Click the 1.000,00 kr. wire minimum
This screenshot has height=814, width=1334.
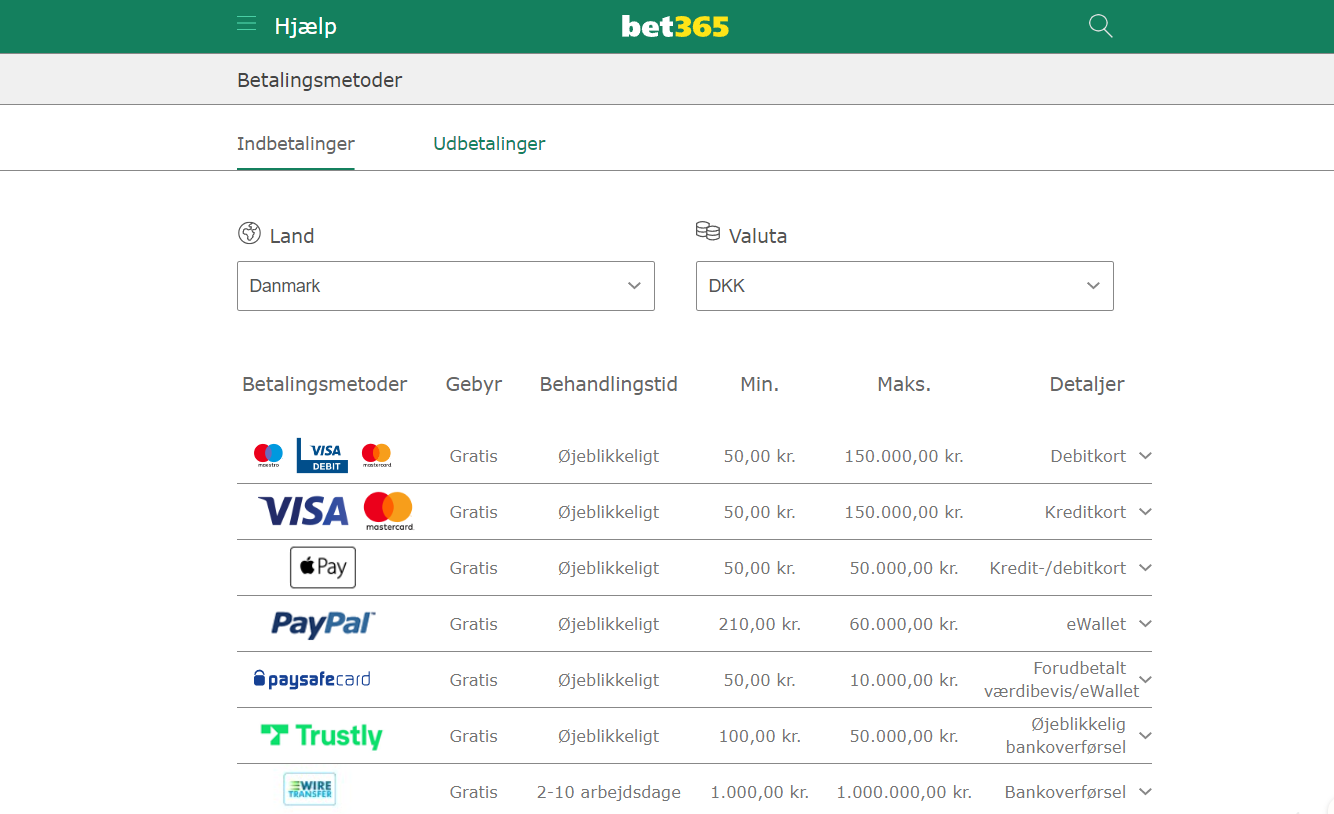[760, 792]
